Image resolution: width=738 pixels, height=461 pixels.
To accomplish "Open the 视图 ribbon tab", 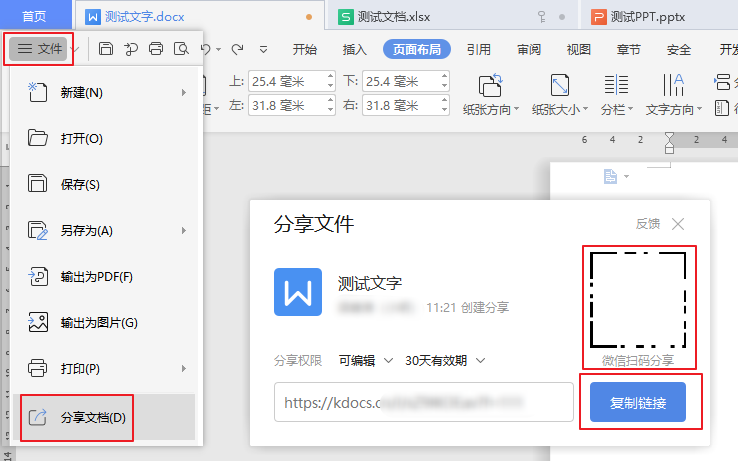I will click(578, 49).
